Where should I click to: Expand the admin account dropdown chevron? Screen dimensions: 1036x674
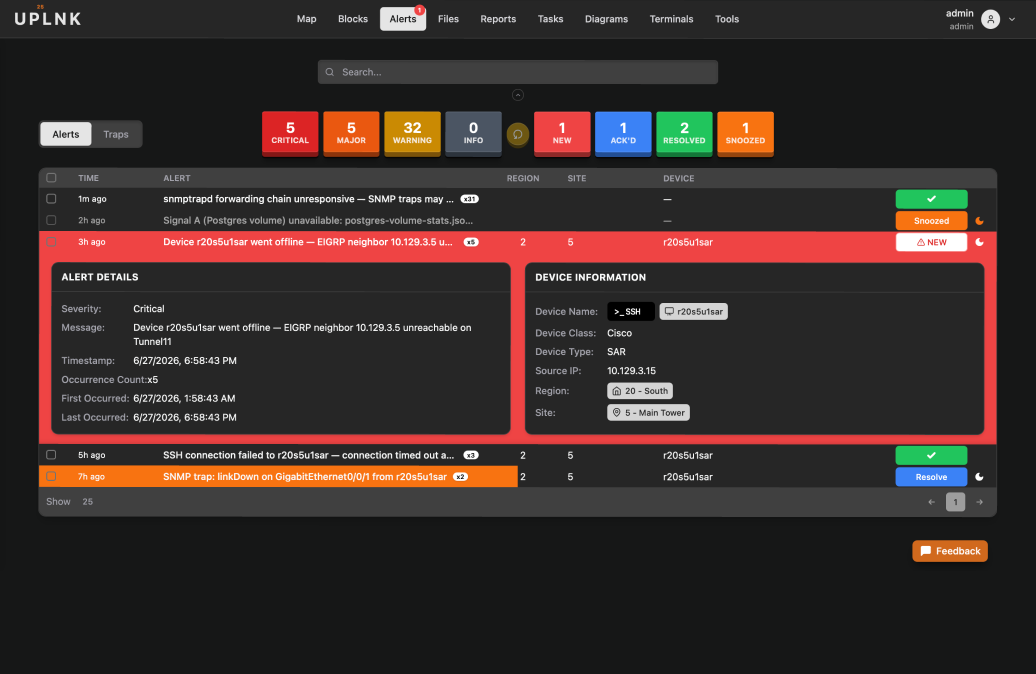[1012, 19]
